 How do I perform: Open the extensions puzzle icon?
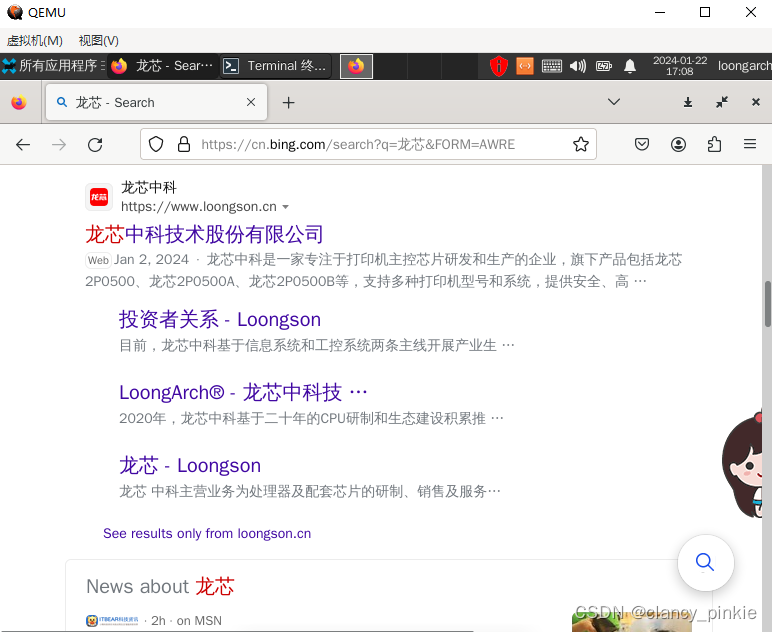(x=714, y=144)
